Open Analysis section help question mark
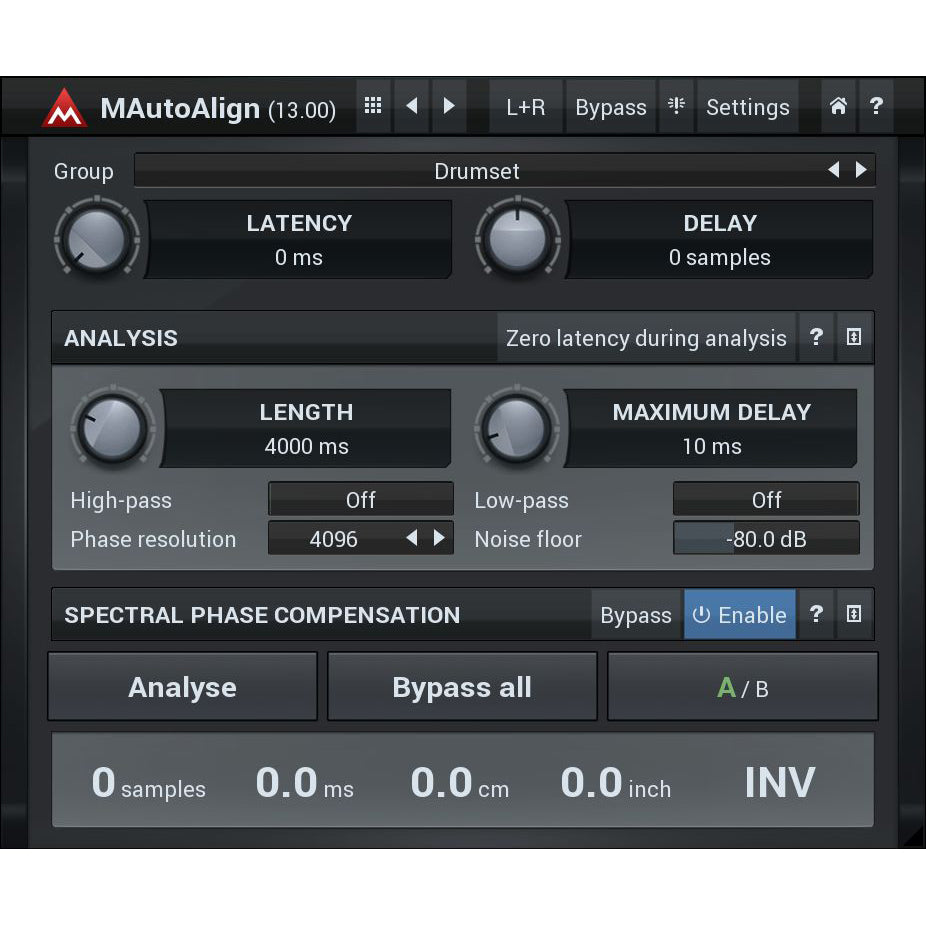926x926 pixels. pyautogui.click(x=816, y=338)
